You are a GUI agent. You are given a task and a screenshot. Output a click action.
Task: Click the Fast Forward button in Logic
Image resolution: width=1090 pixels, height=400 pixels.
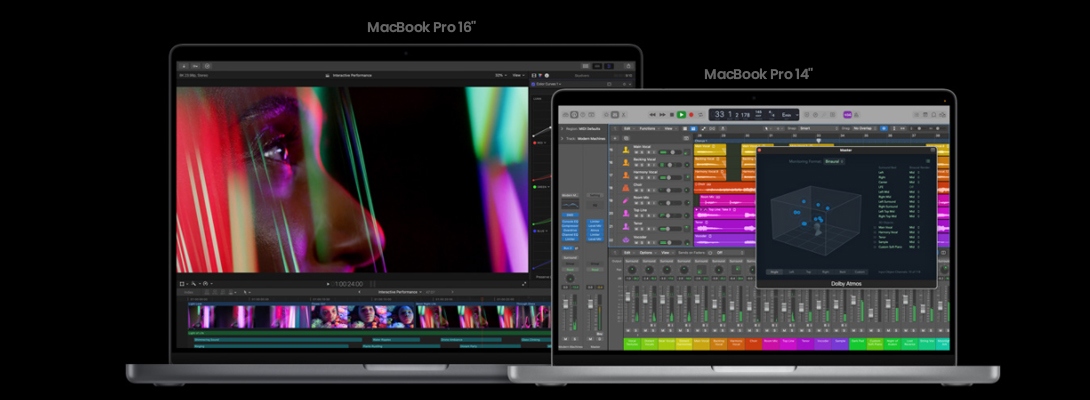coord(662,115)
